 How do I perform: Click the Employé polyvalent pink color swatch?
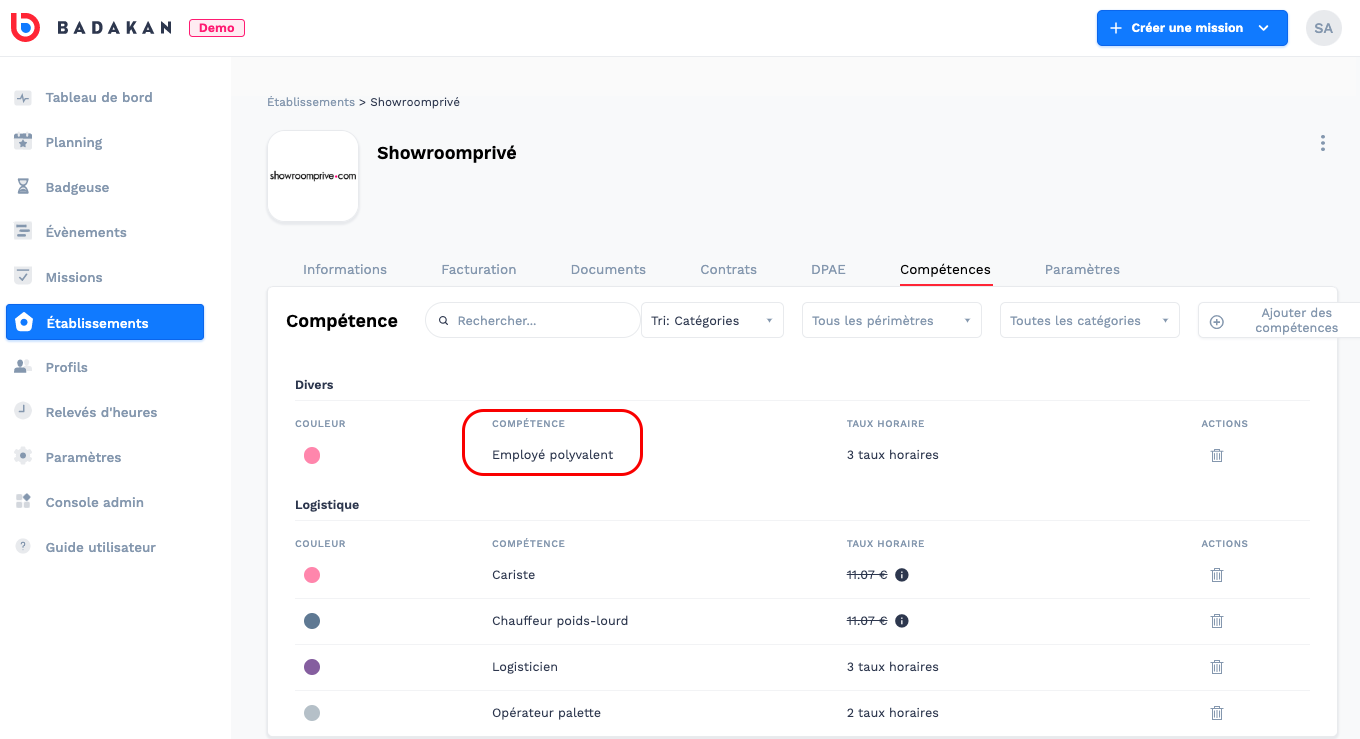[x=312, y=455]
